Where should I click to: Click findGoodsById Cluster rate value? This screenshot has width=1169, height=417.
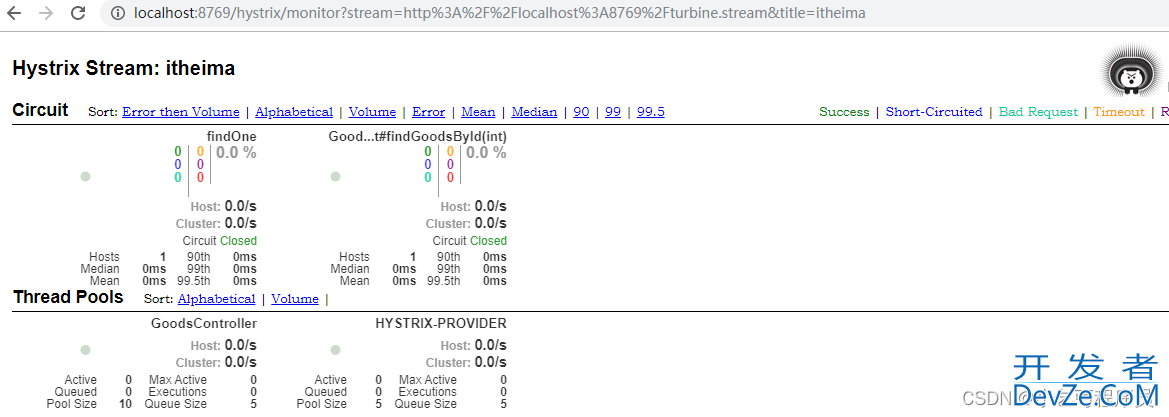point(491,223)
